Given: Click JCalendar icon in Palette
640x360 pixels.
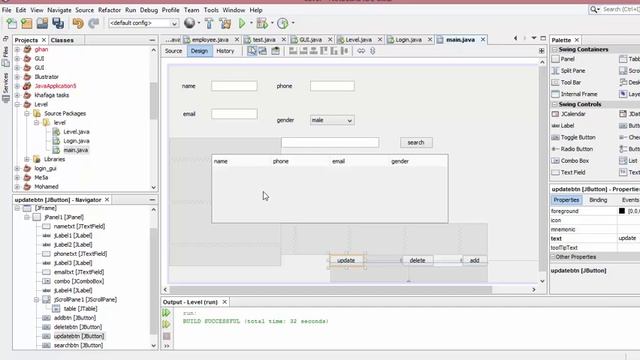Looking at the screenshot, I should point(555,114).
